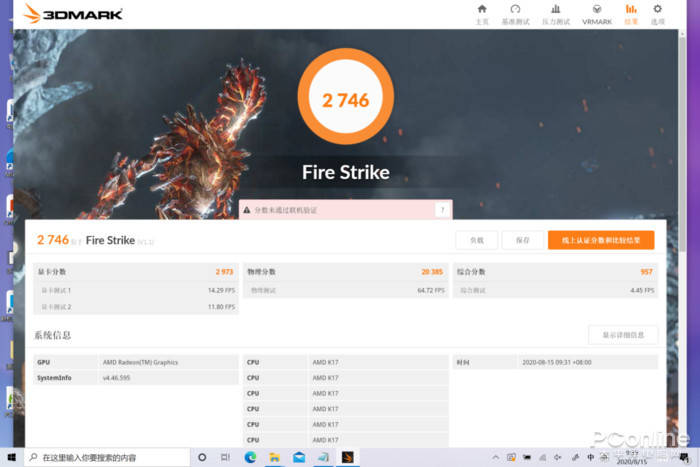
Task: Click the 3DMark logo in header
Action: (x=73, y=14)
